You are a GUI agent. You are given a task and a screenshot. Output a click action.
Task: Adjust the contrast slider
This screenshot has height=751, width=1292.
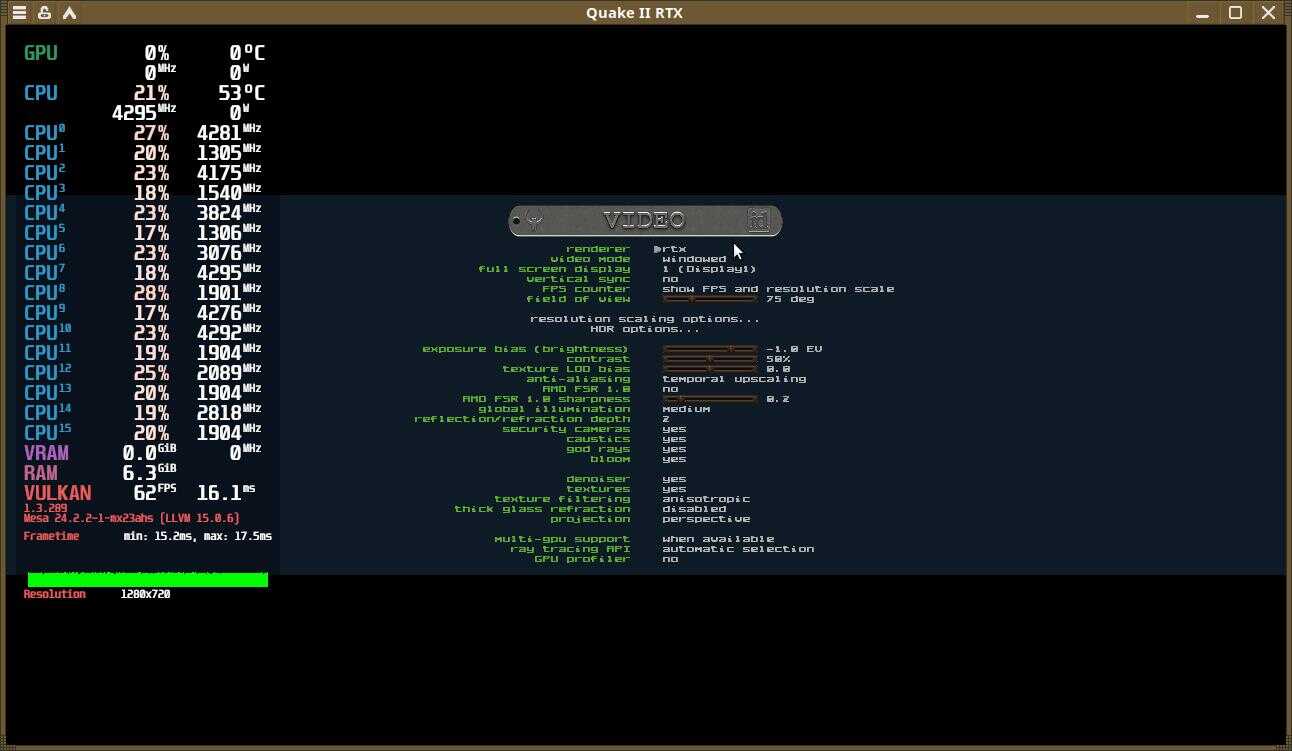(710, 359)
